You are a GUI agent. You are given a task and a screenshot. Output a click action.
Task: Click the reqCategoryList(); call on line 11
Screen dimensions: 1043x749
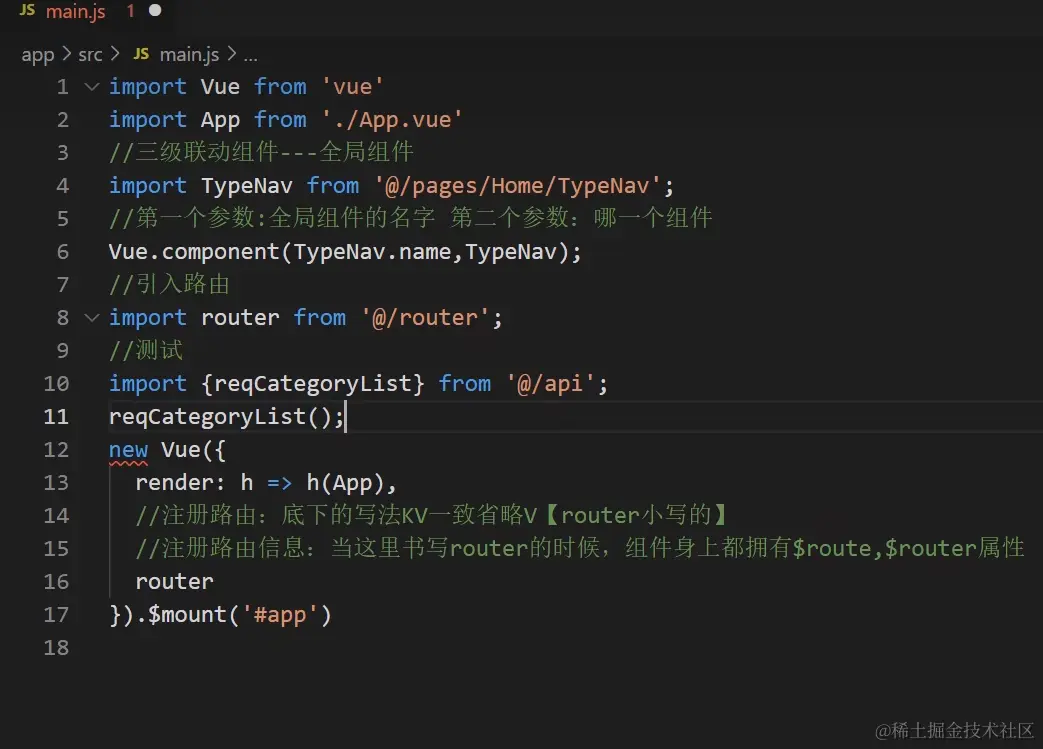[x=227, y=417]
